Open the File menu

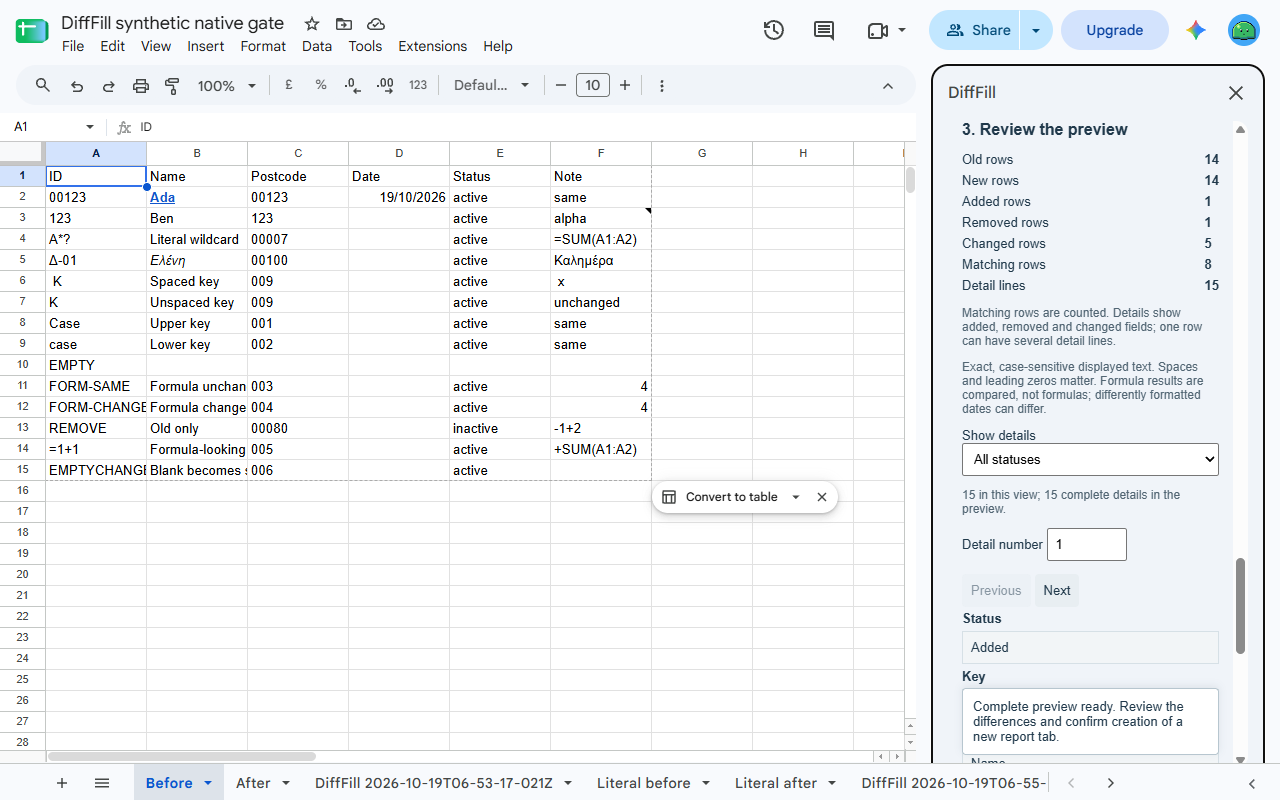73,46
